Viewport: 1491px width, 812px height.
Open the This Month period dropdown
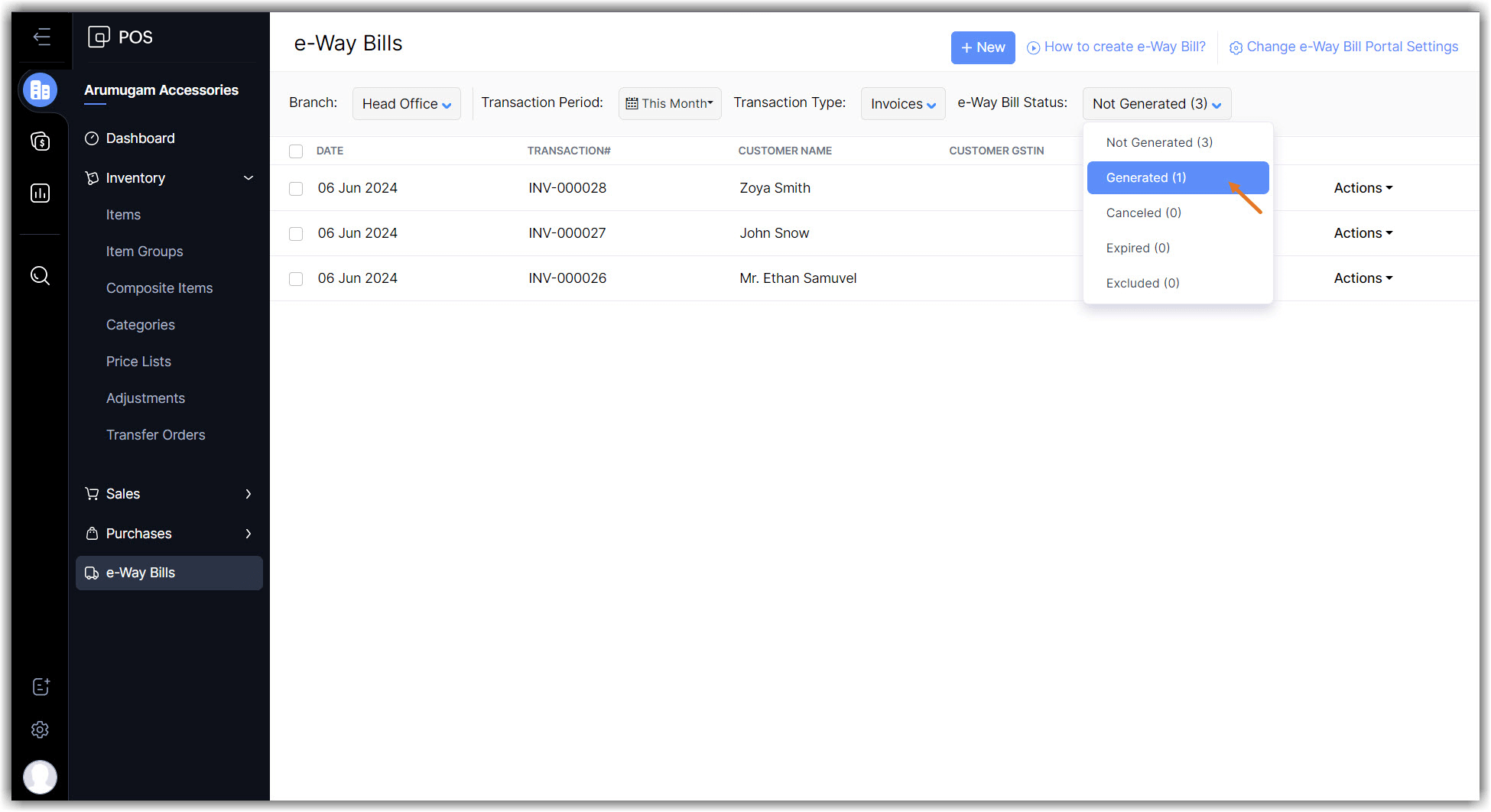pos(669,104)
